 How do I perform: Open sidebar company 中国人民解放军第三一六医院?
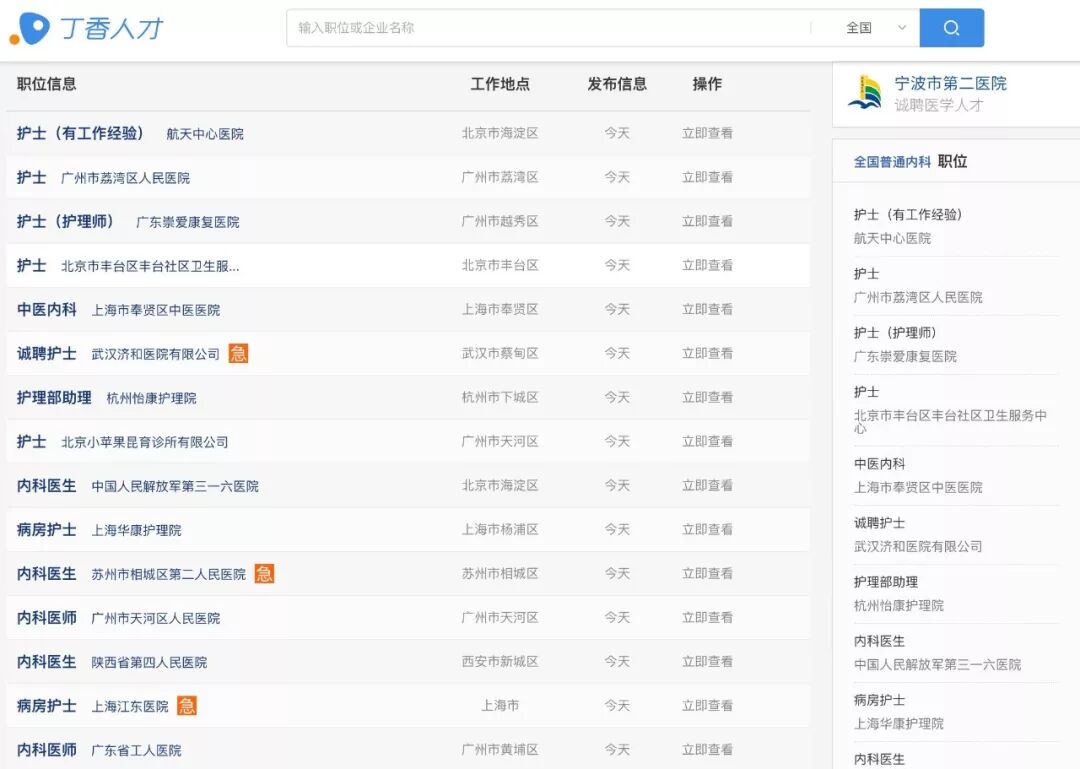tap(937, 664)
